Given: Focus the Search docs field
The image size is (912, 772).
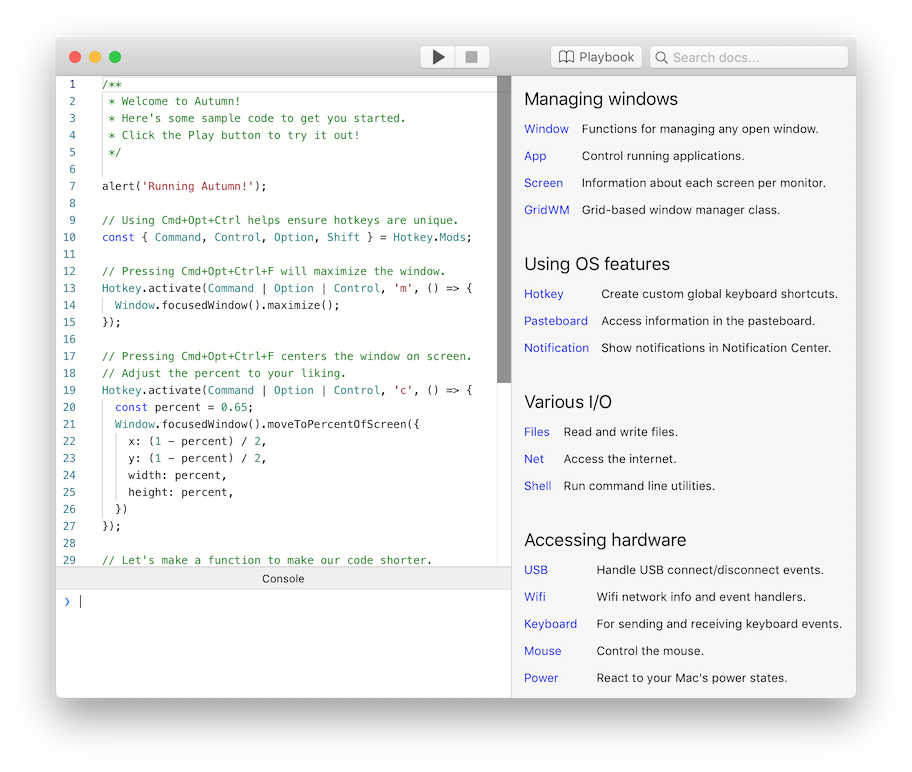Looking at the screenshot, I should pos(749,57).
